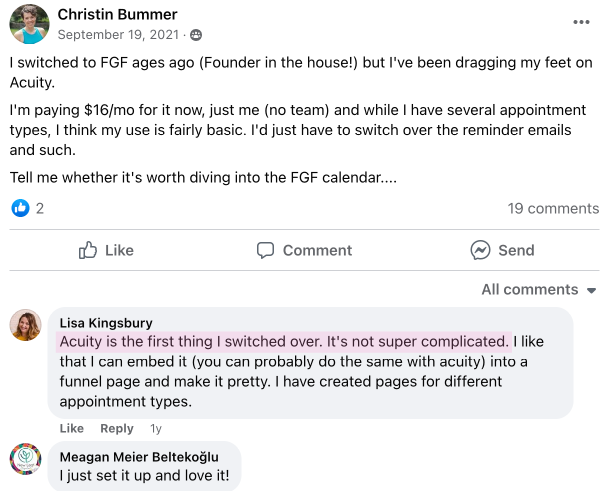Viewport: 610px width, 493px height.
Task: Click the Lisa Kingsbury commenter name
Action: pos(108,323)
